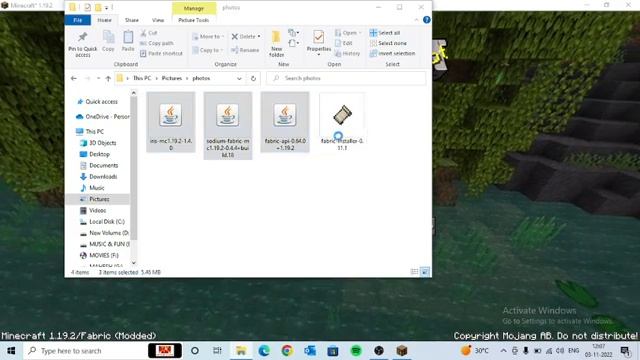Click Paste shortcut in ribbon
Screen dimensions: 640x360
tap(161, 53)
